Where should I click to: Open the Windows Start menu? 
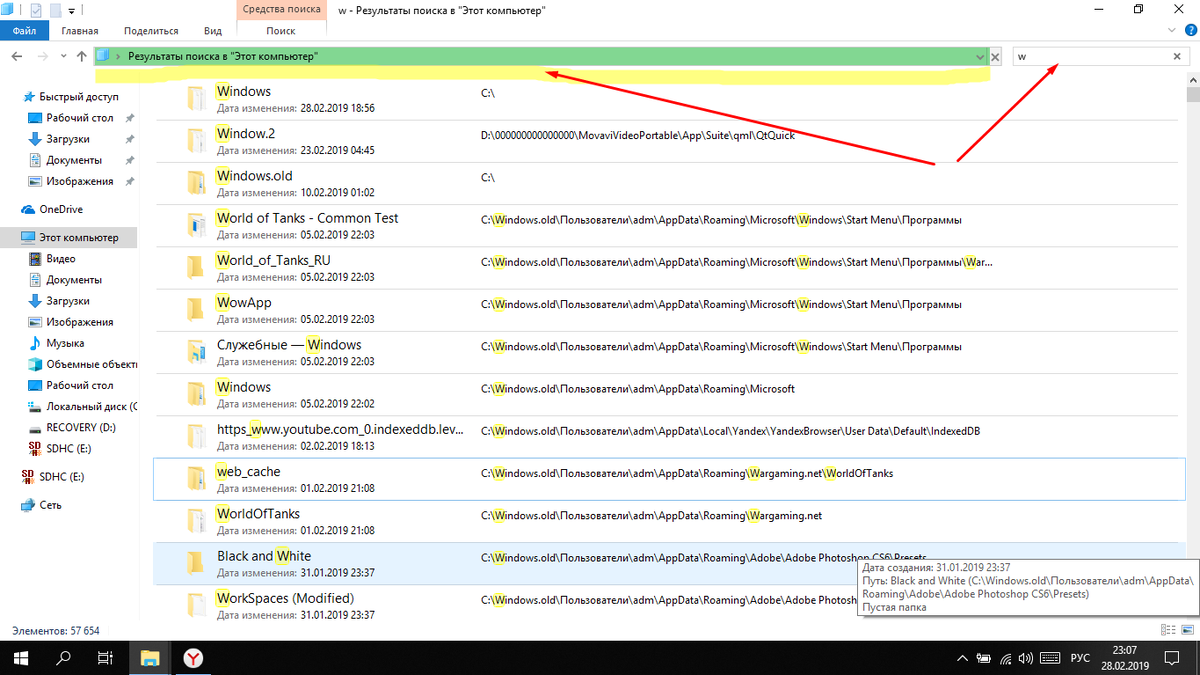[20, 658]
